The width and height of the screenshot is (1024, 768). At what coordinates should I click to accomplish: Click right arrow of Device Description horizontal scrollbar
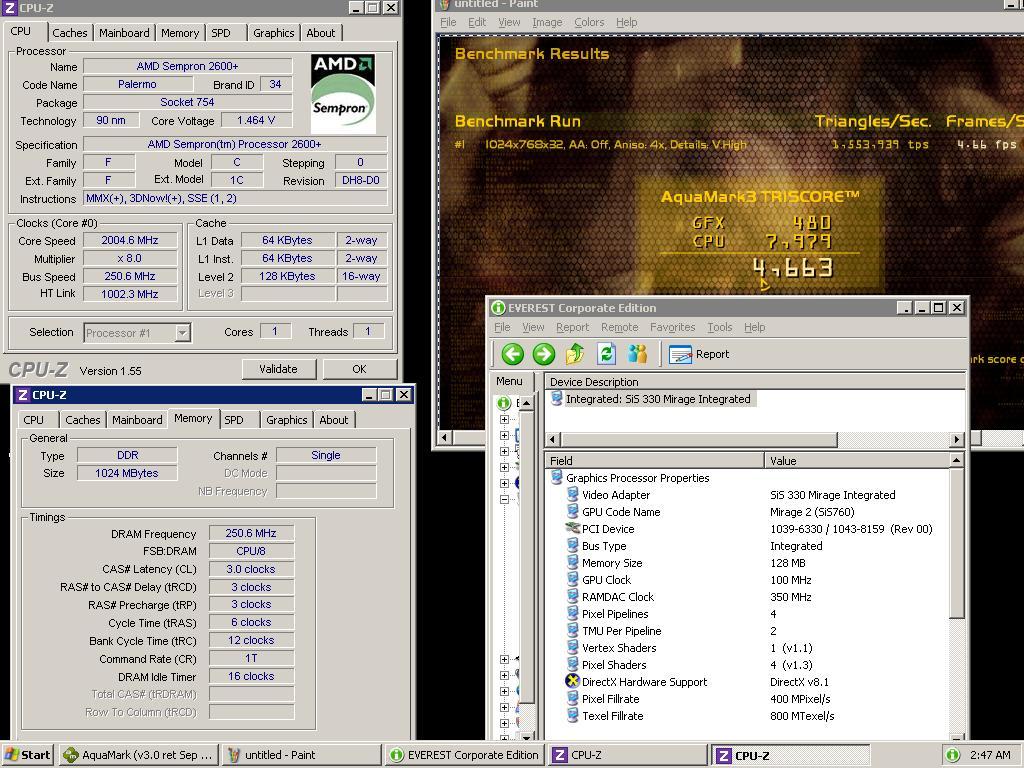pos(957,440)
